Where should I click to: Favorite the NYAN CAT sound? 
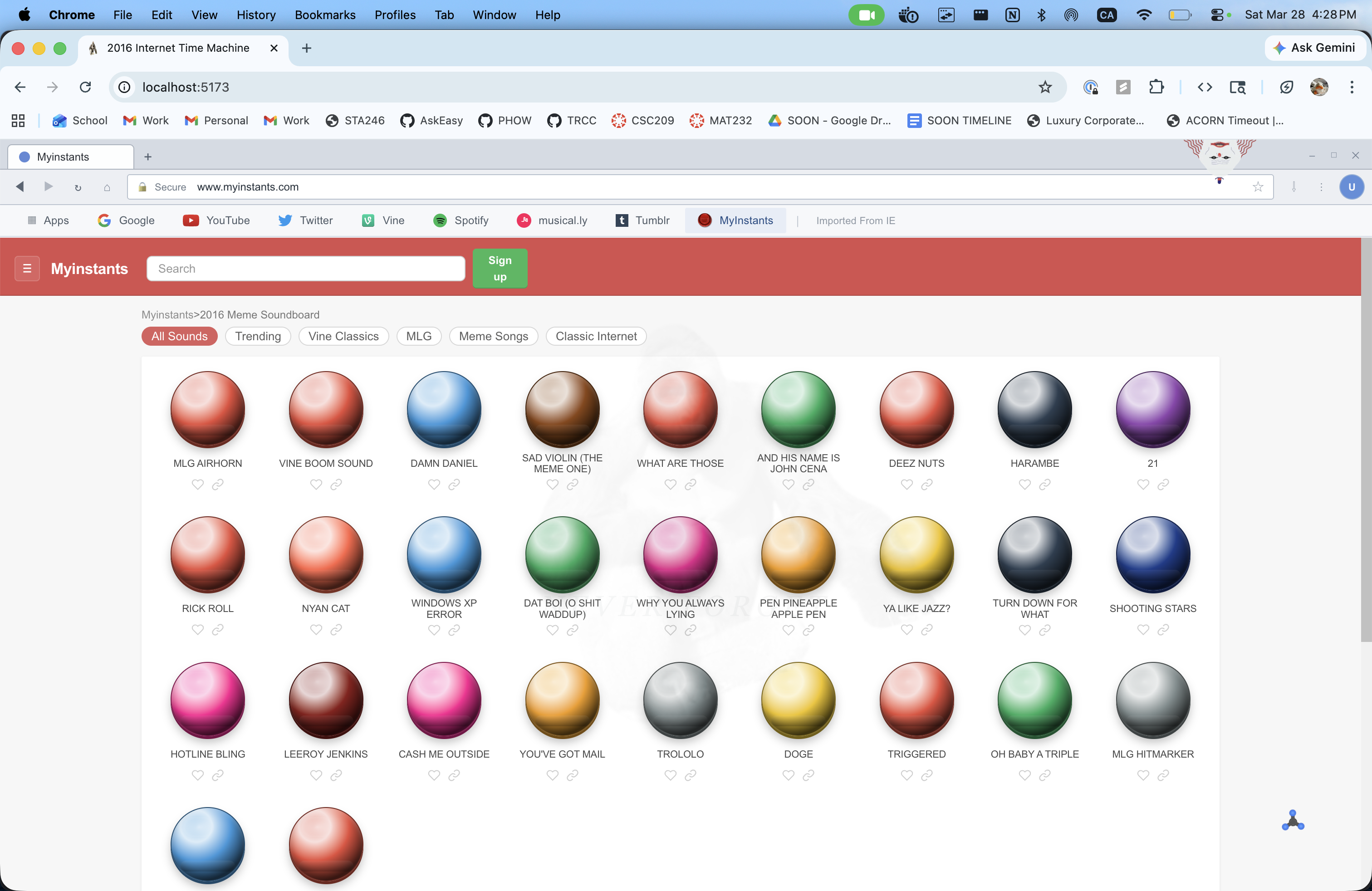[316, 629]
